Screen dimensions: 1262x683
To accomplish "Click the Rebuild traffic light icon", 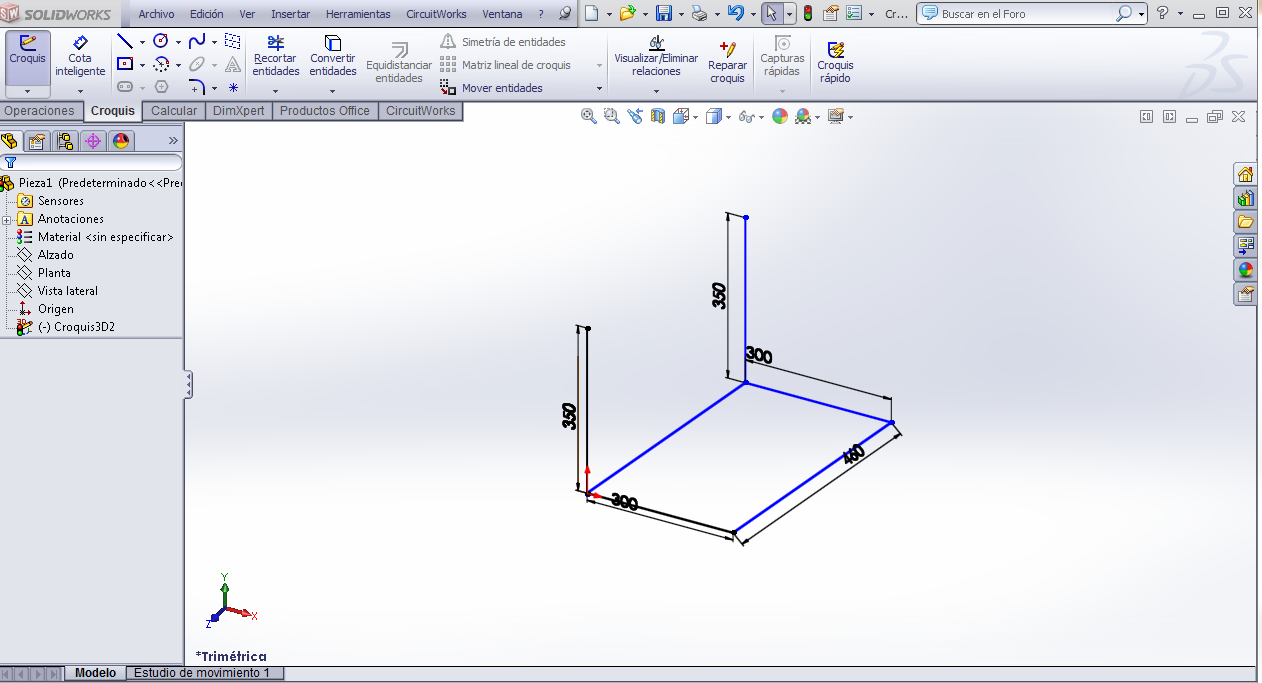I will tap(808, 14).
